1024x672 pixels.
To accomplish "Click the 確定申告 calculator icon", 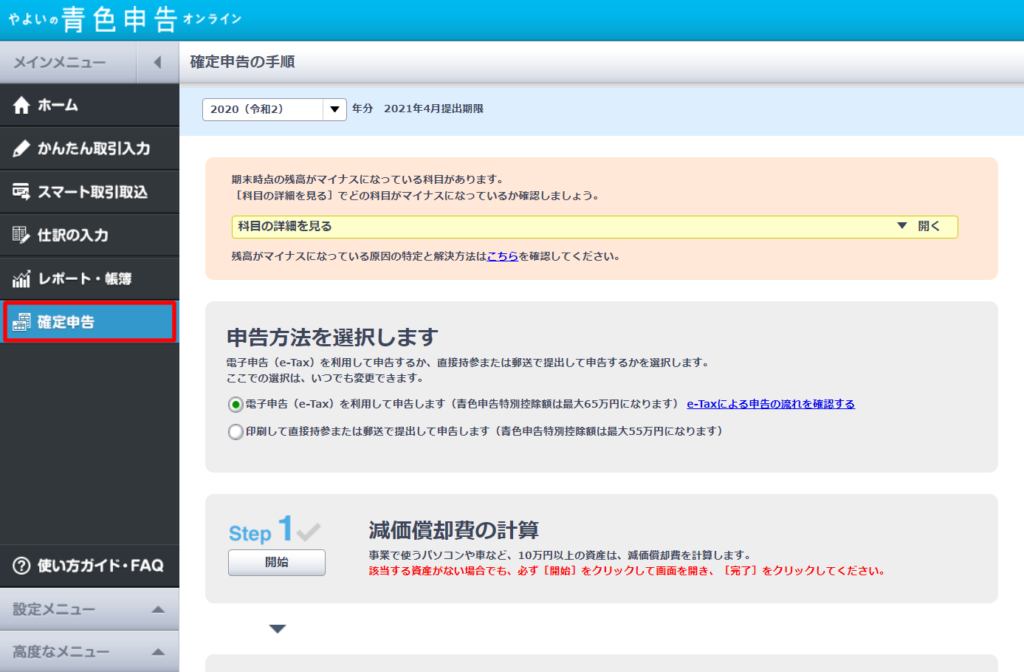I will pos(22,322).
